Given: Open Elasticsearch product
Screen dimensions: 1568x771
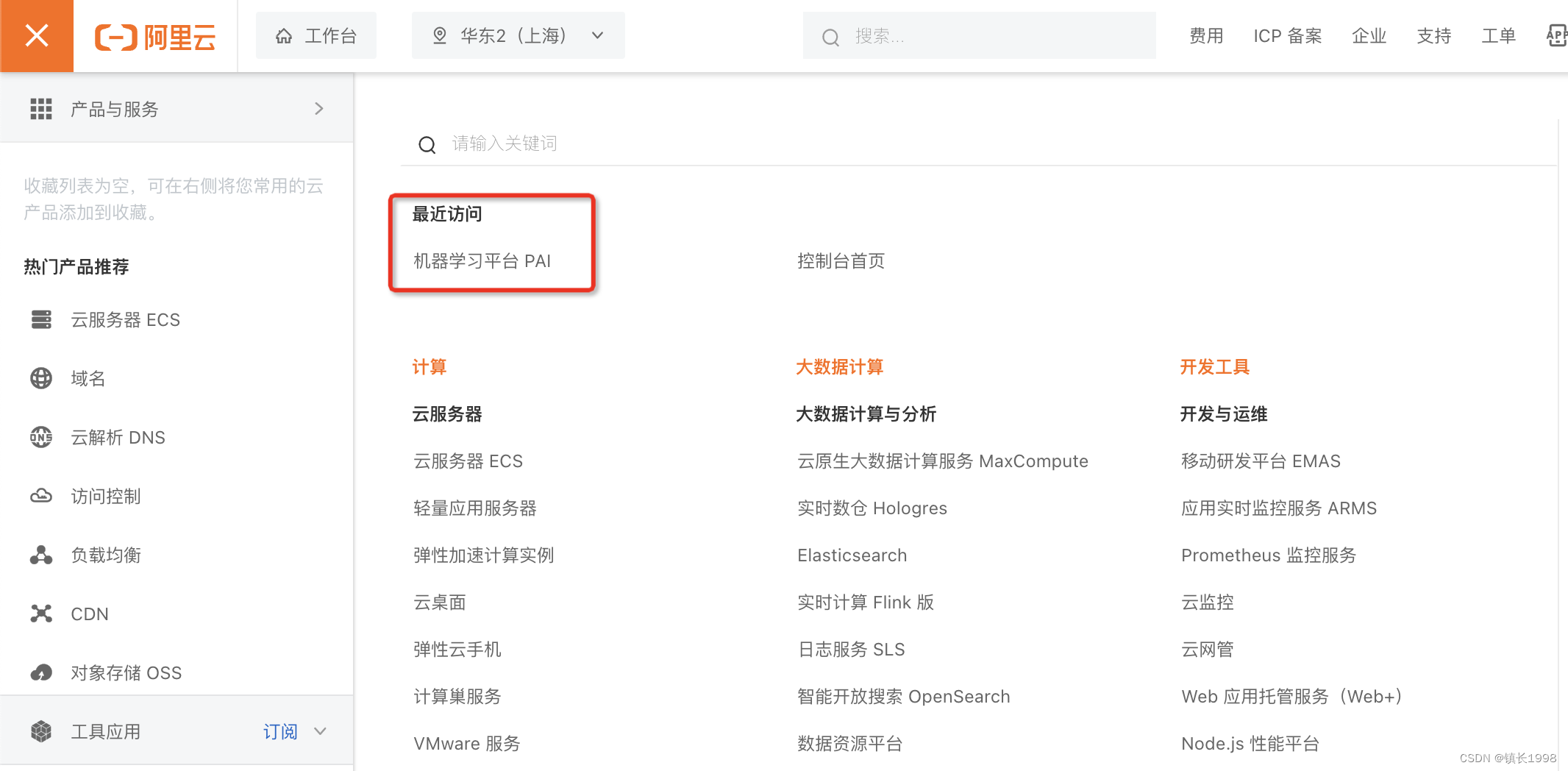Looking at the screenshot, I should (852, 555).
